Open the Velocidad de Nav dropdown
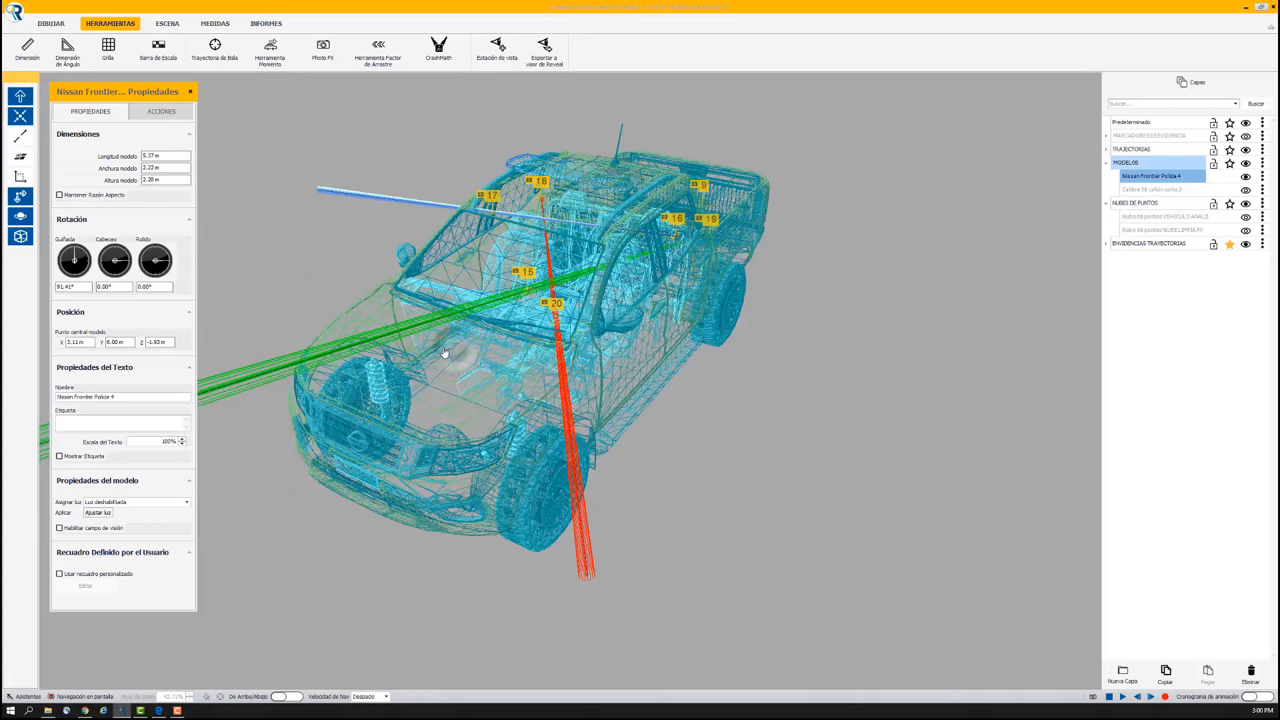 tap(370, 696)
